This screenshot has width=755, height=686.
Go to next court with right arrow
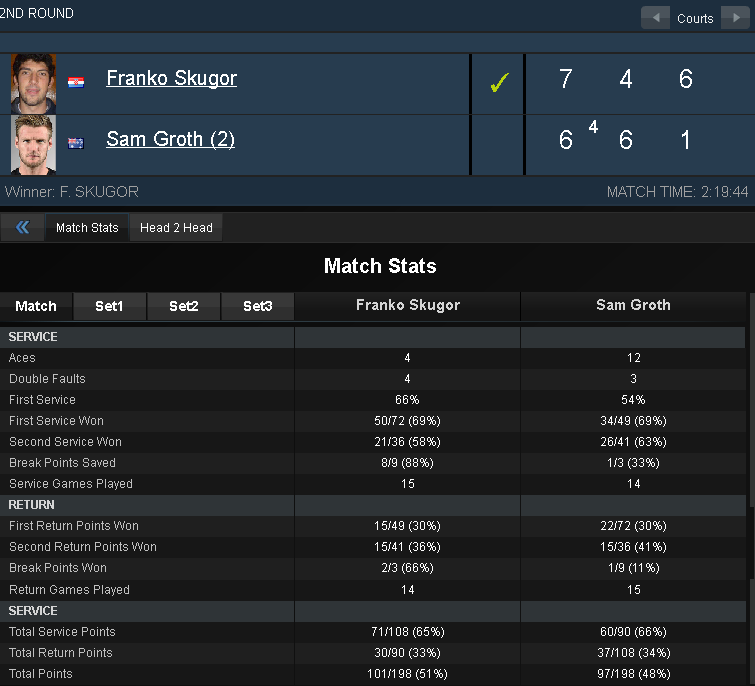pyautogui.click(x=735, y=18)
